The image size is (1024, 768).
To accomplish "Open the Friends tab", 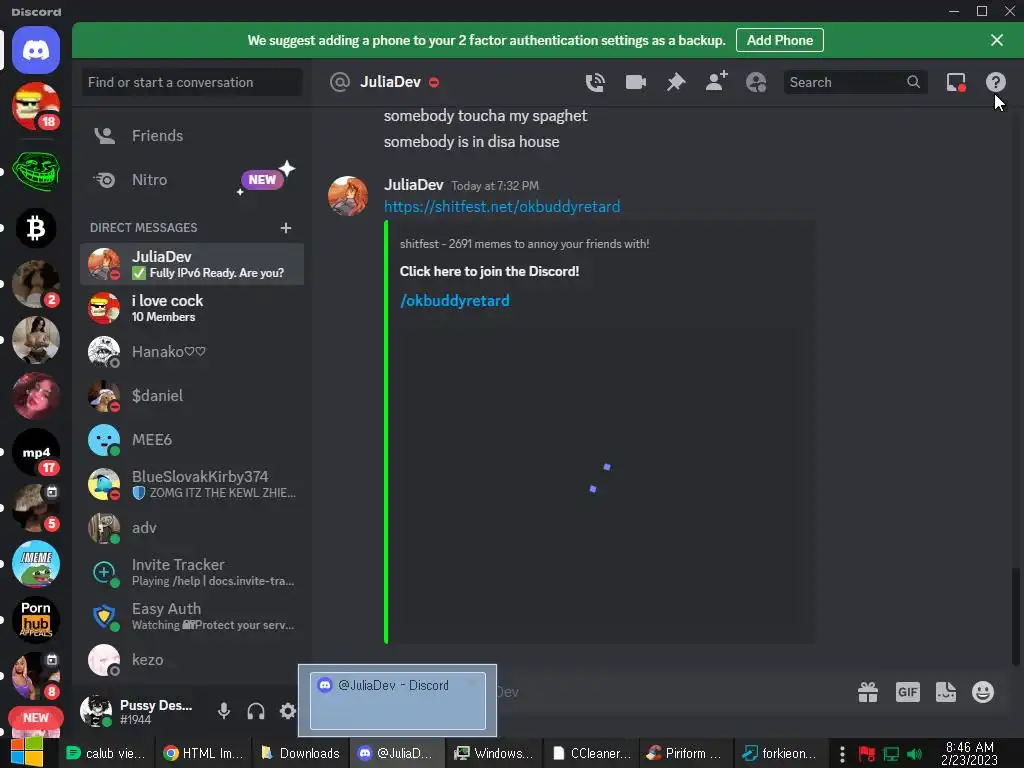I will pyautogui.click(x=192, y=136).
